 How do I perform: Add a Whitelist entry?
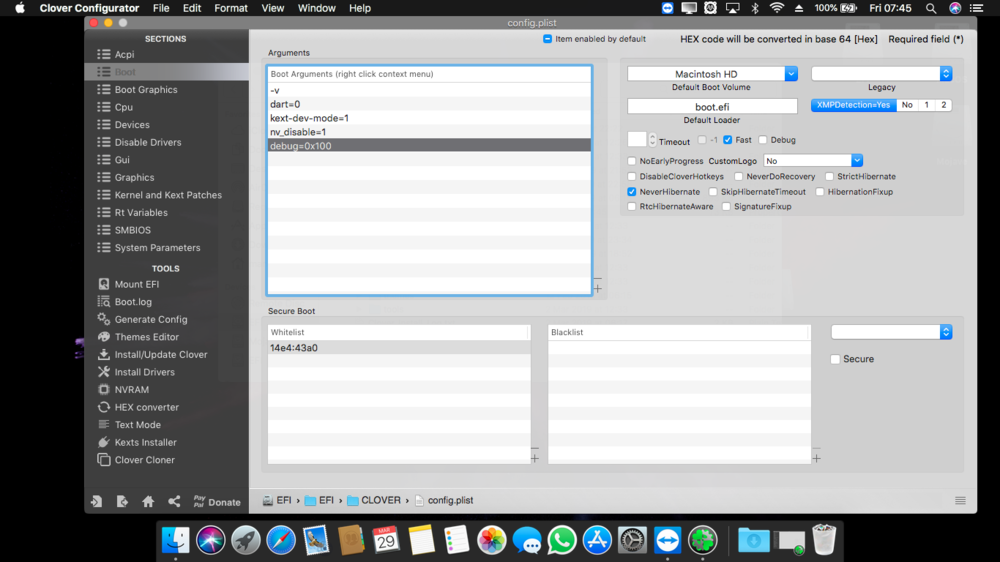point(534,459)
